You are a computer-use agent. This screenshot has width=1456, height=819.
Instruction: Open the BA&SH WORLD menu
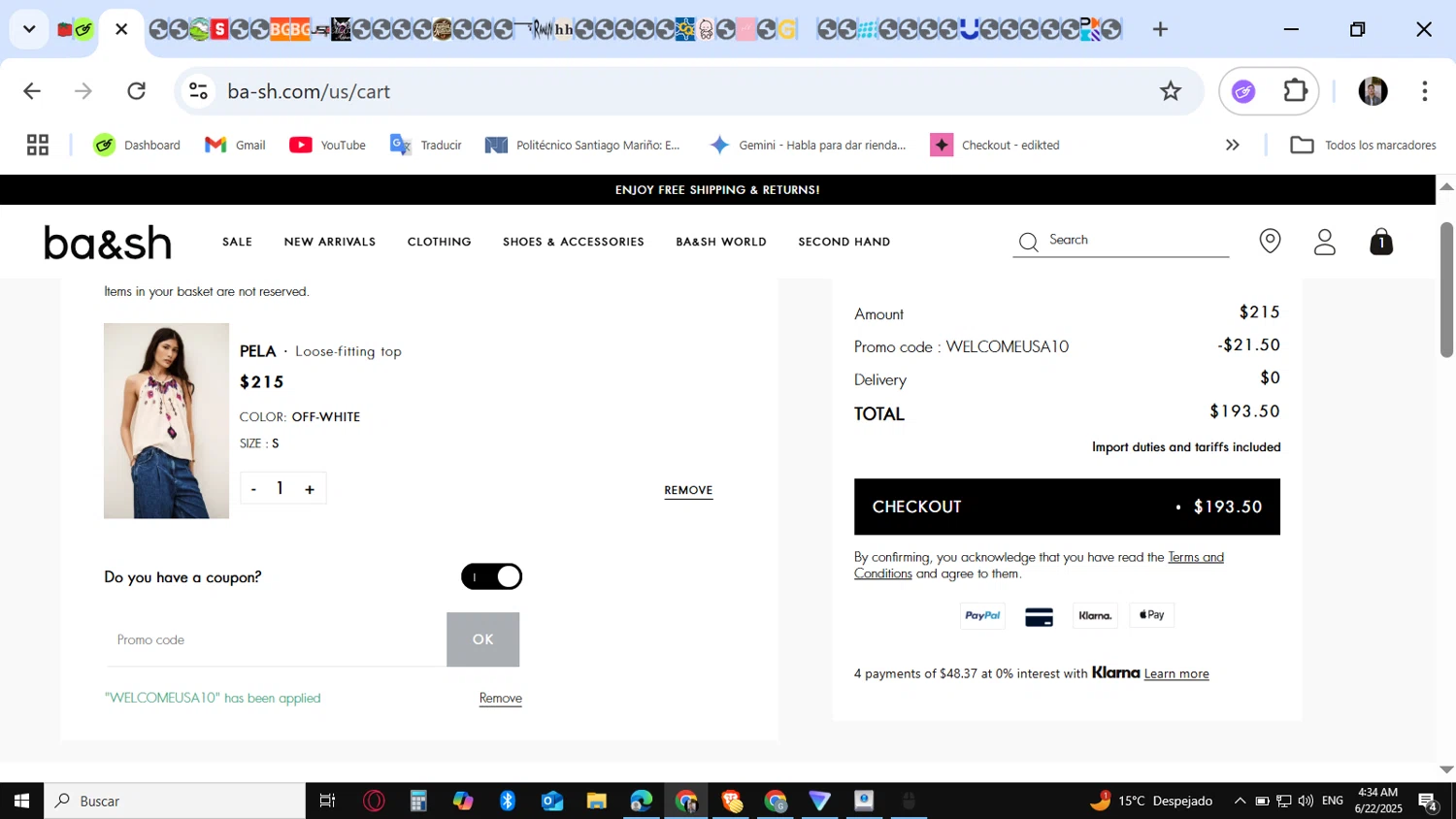pyautogui.click(x=721, y=242)
